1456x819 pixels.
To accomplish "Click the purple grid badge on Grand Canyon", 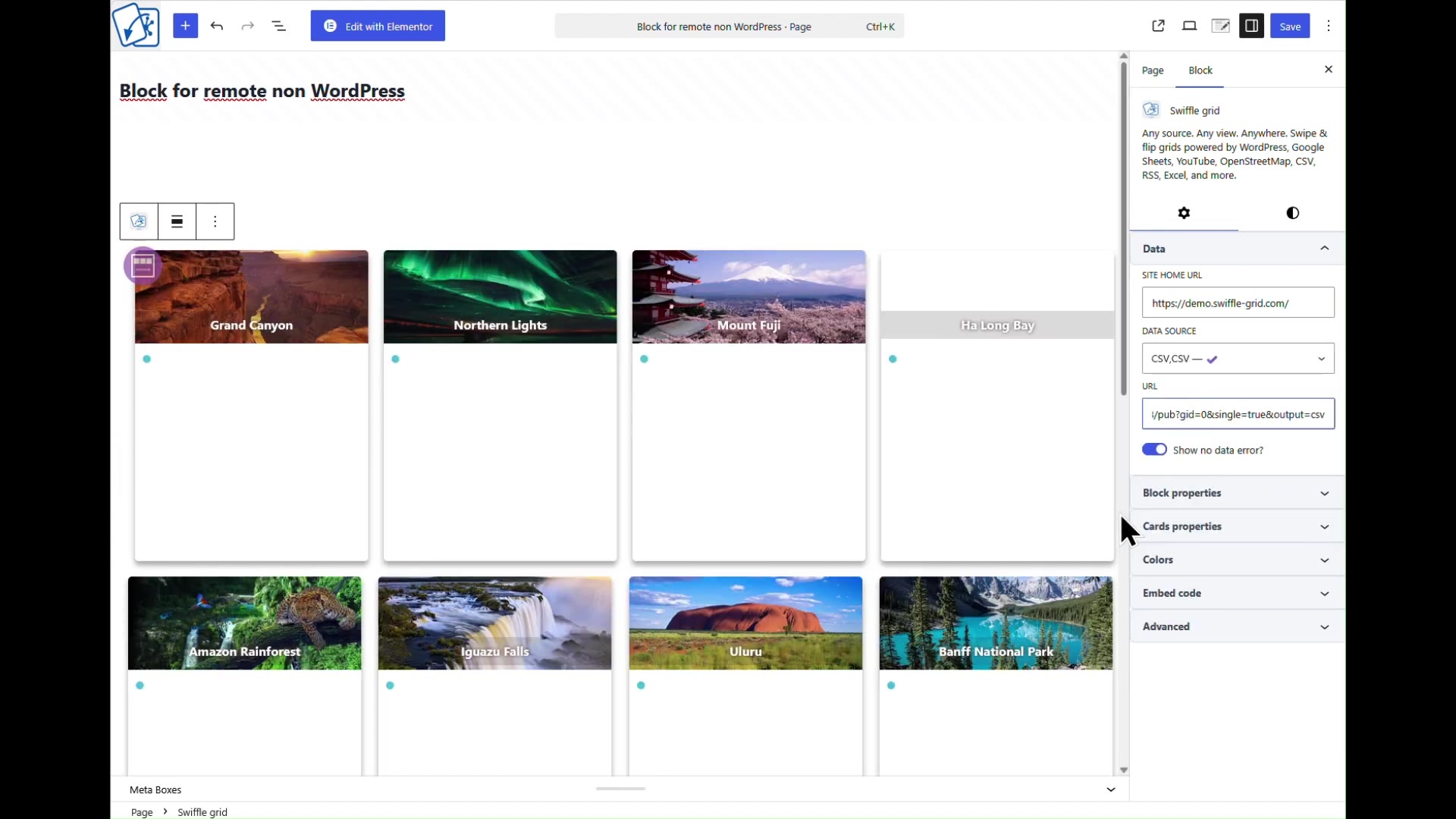I will (x=143, y=265).
